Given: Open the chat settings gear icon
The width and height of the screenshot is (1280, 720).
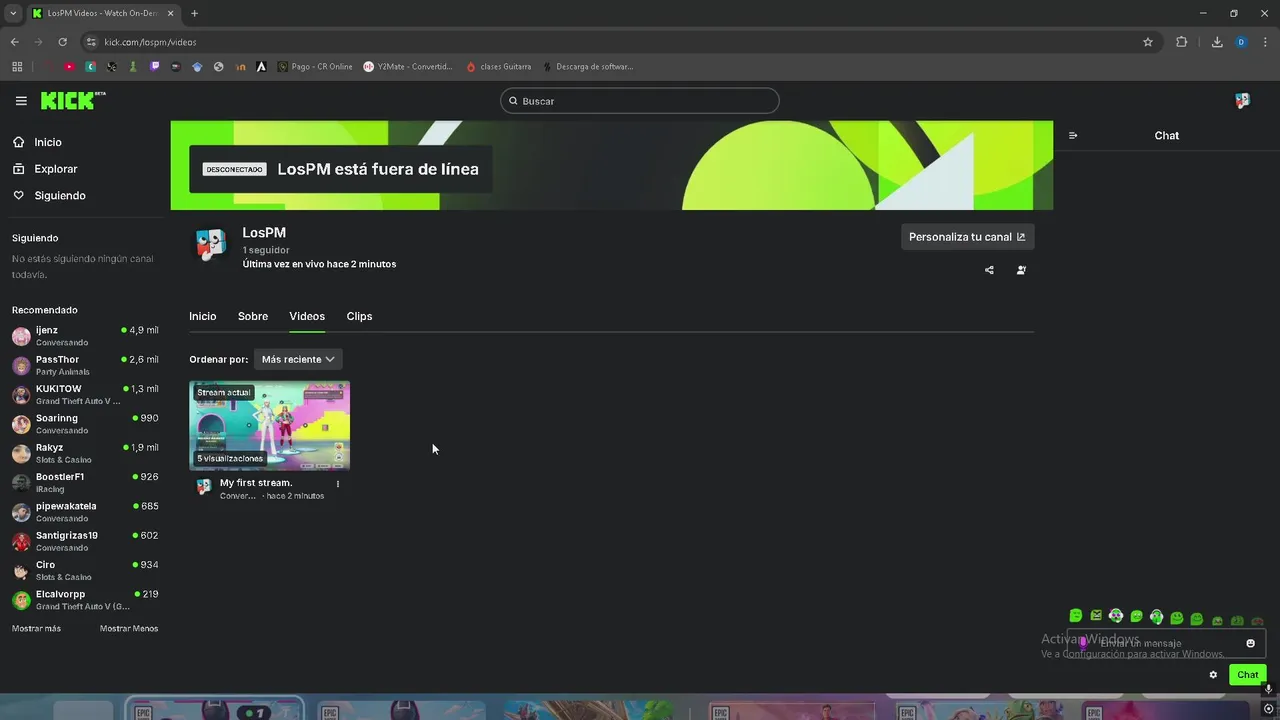Looking at the screenshot, I should point(1213,675).
